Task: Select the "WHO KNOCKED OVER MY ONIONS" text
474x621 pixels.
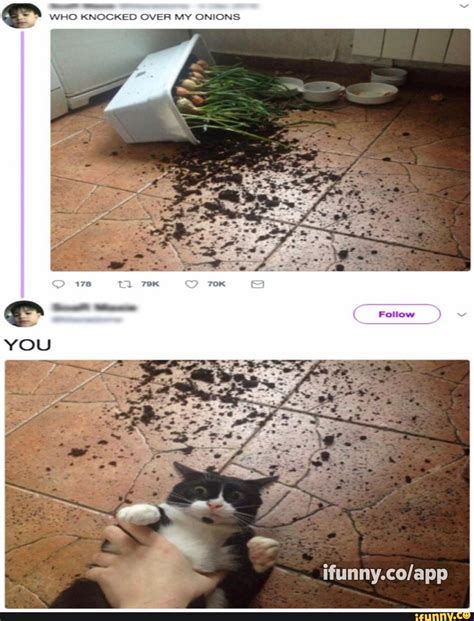Action: [145, 17]
